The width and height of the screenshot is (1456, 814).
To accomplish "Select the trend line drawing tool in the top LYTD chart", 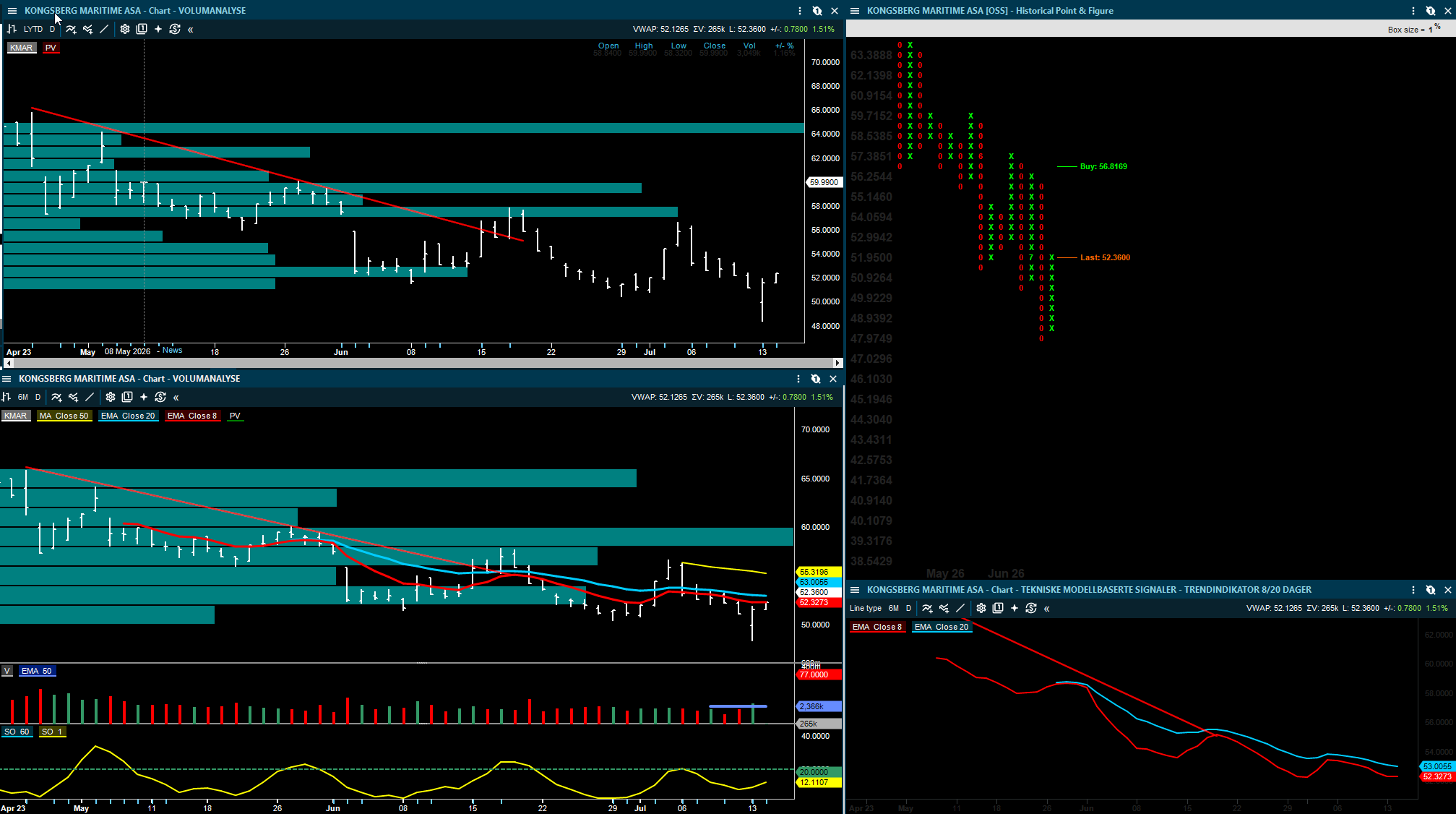I will (104, 29).
